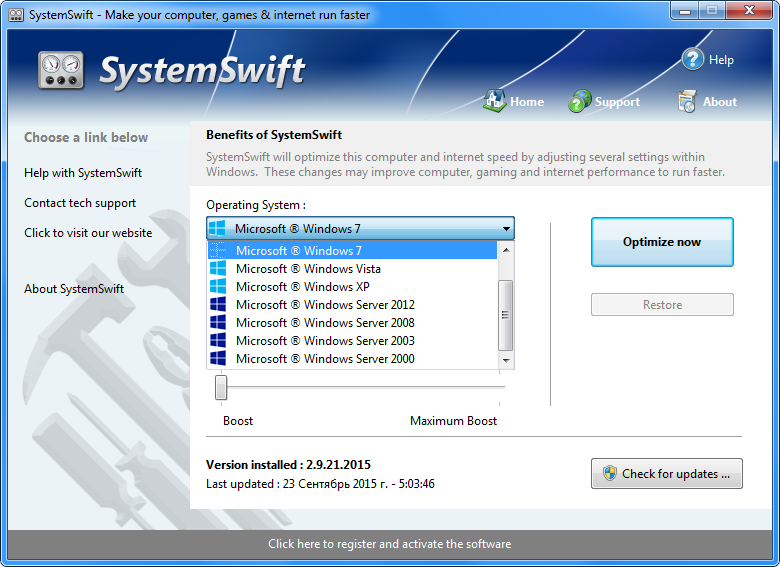Click the SystemSwift title bar app icon
This screenshot has width=780, height=567.
pyautogui.click(x=16, y=15)
